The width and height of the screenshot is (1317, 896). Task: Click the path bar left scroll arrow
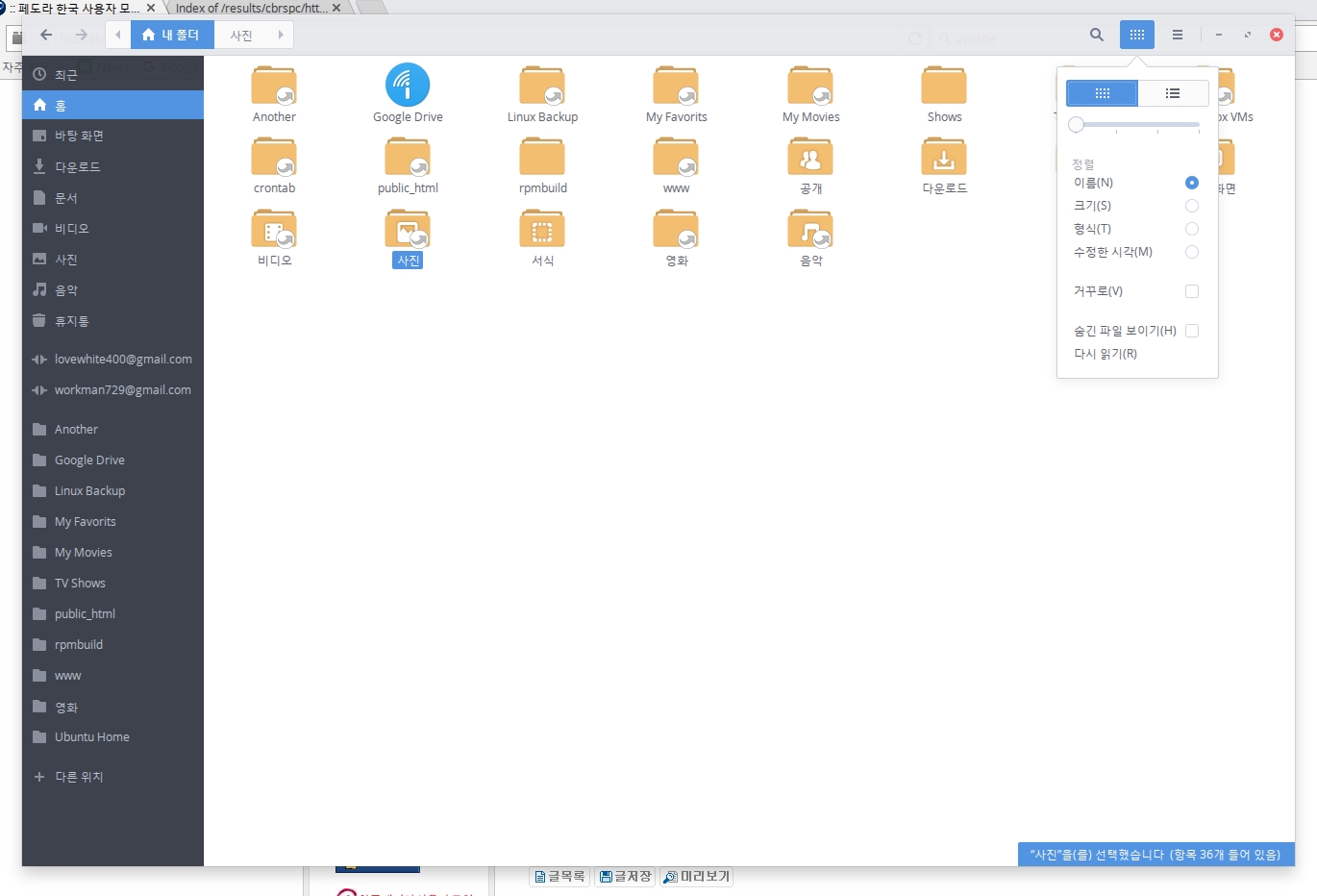point(118,35)
